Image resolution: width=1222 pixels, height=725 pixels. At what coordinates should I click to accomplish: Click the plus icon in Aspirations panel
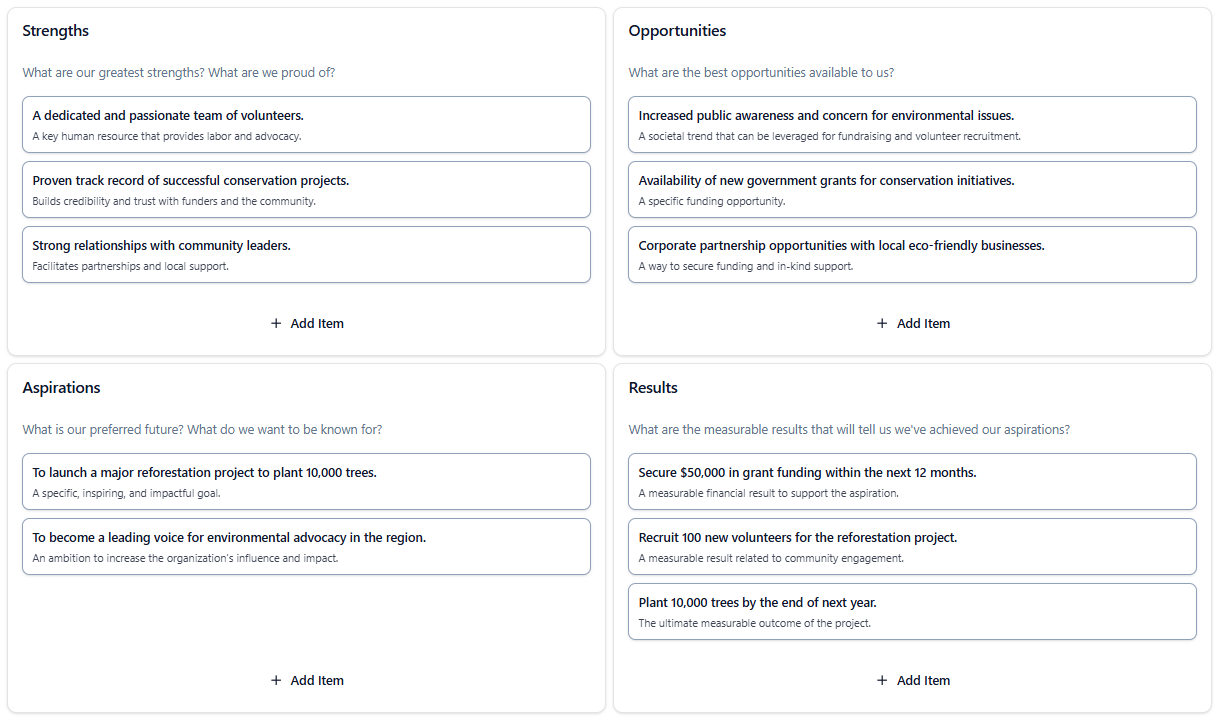coord(276,681)
